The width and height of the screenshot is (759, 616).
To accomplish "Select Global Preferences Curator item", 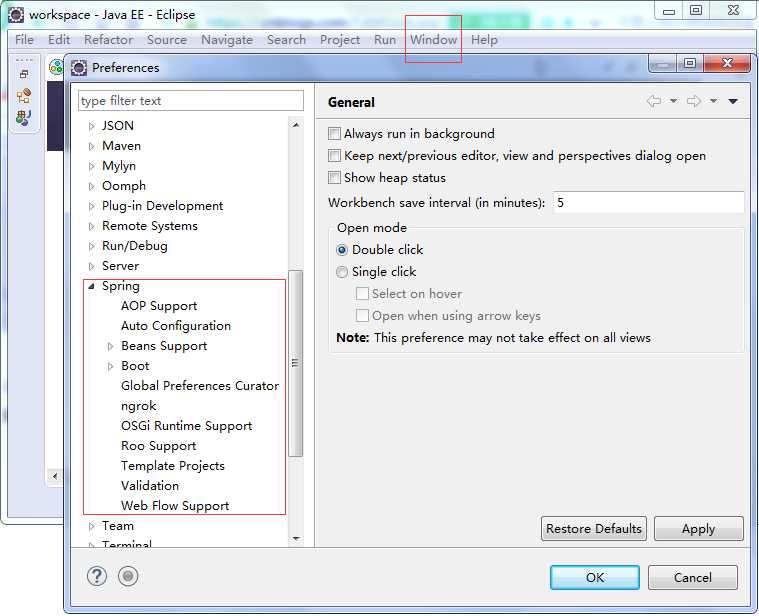I will (200, 386).
